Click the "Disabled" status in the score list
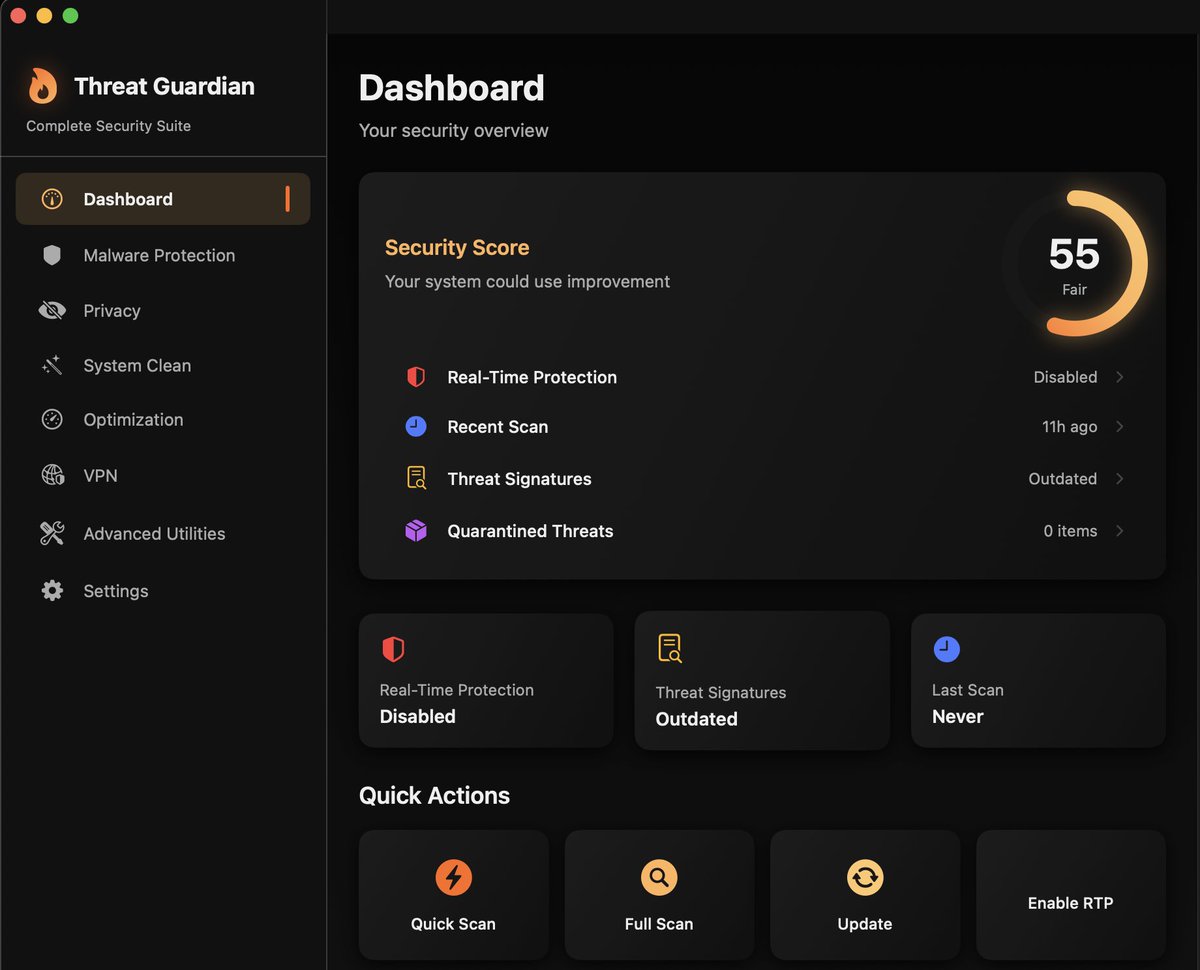This screenshot has width=1200, height=970. pyautogui.click(x=1065, y=377)
